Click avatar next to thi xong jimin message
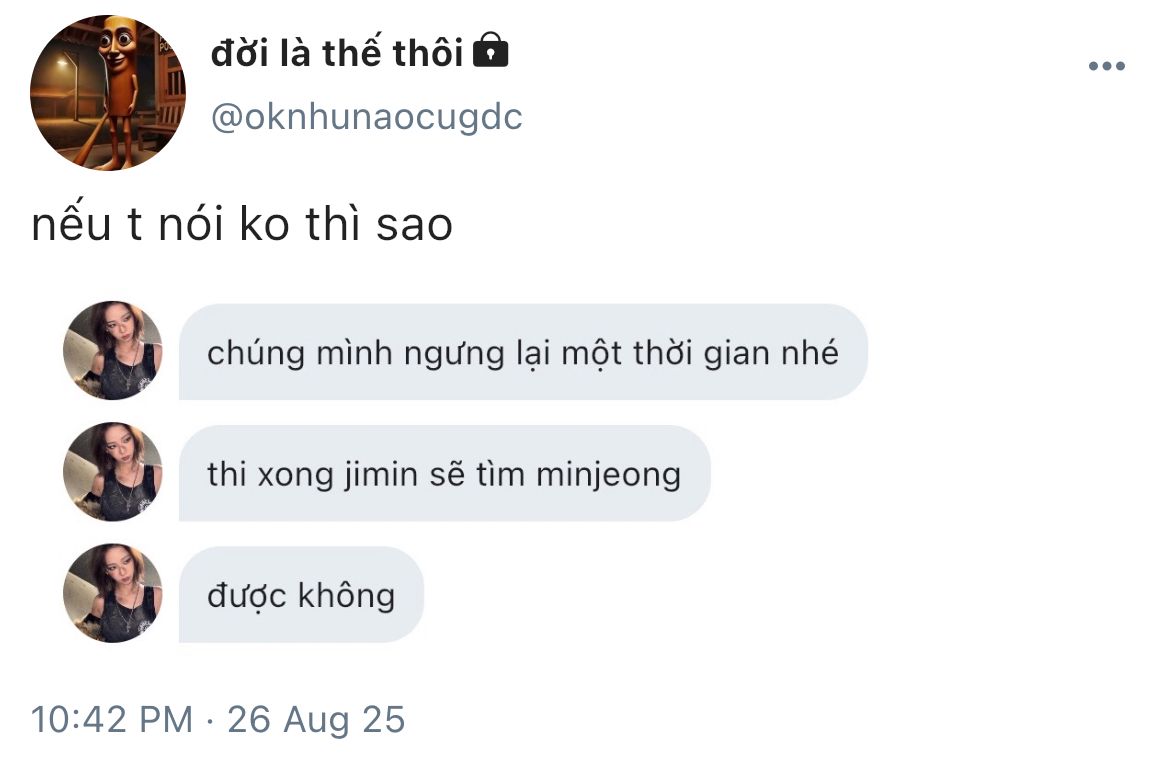 113,472
